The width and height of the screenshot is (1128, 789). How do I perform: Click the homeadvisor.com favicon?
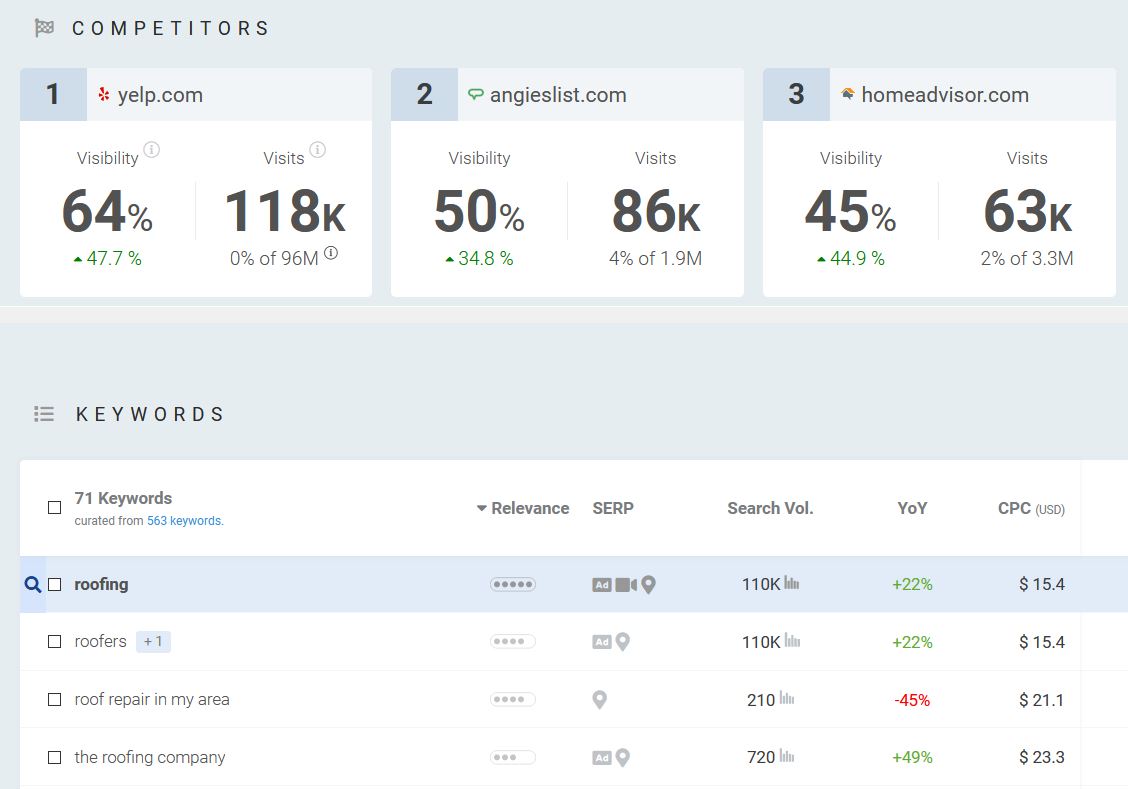pos(847,94)
